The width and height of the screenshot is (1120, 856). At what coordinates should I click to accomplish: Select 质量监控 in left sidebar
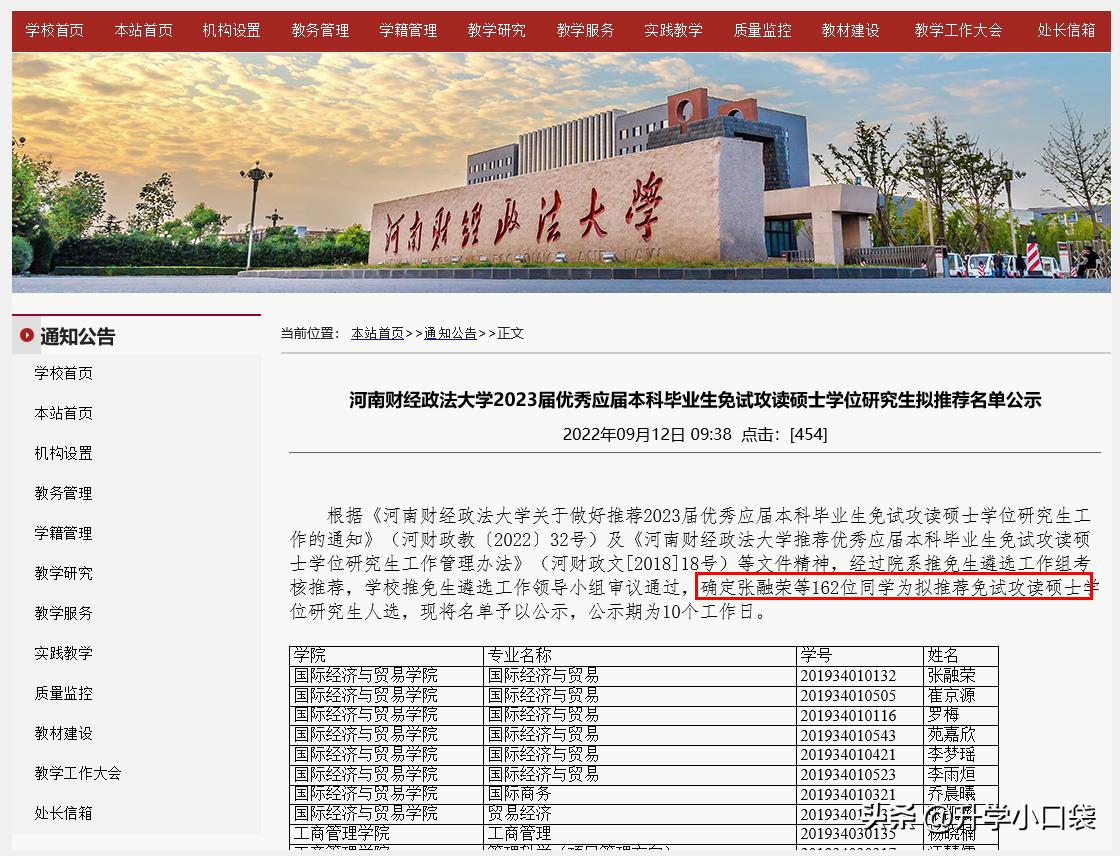[63, 693]
